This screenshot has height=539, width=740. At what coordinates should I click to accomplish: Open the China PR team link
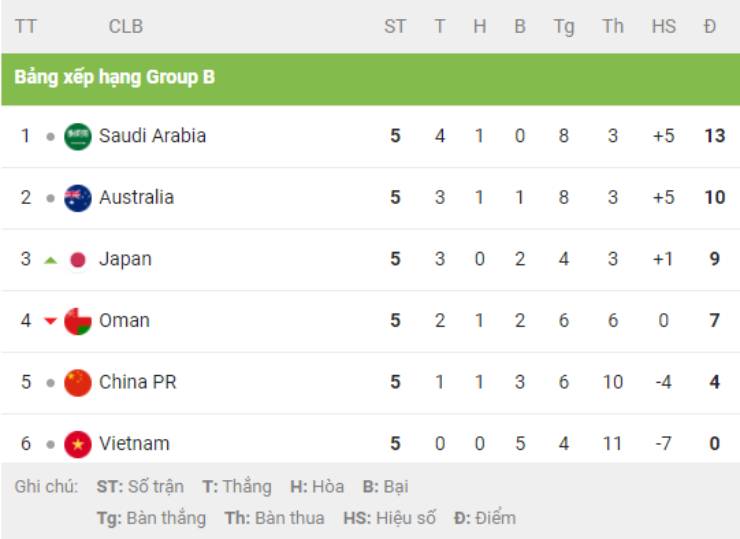pyautogui.click(x=137, y=382)
